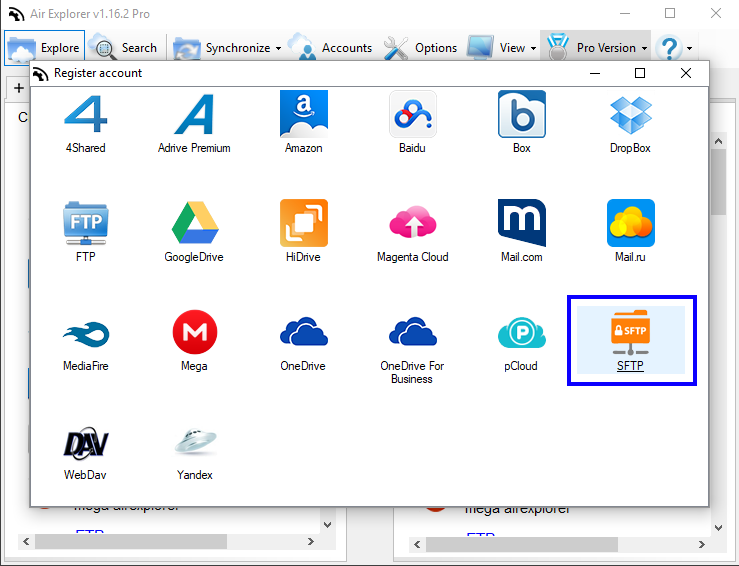Image resolution: width=739 pixels, height=566 pixels.
Task: Open the Explore toolbar button
Action: click(44, 48)
